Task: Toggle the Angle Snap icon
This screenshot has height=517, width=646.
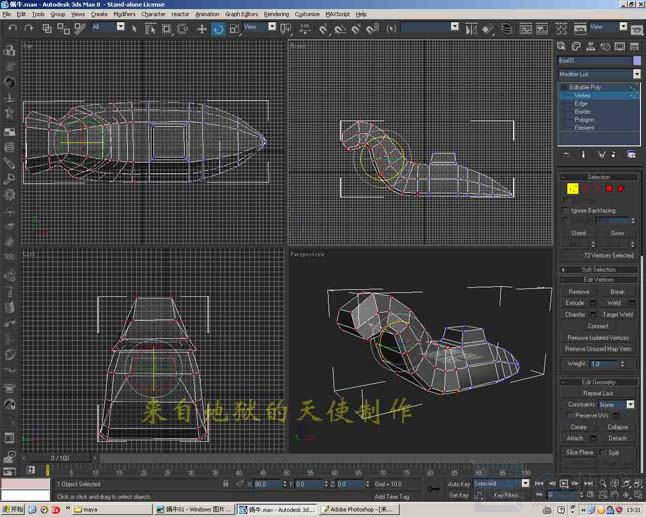Action: point(340,29)
